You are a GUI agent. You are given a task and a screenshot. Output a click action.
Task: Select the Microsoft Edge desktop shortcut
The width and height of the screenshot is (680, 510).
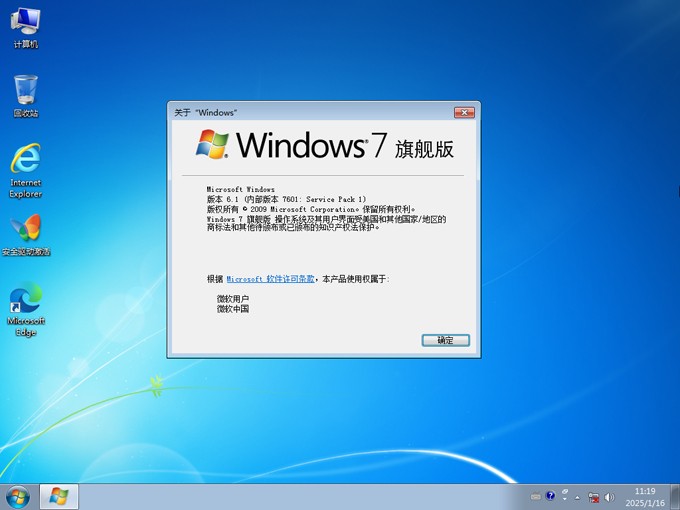point(26,309)
